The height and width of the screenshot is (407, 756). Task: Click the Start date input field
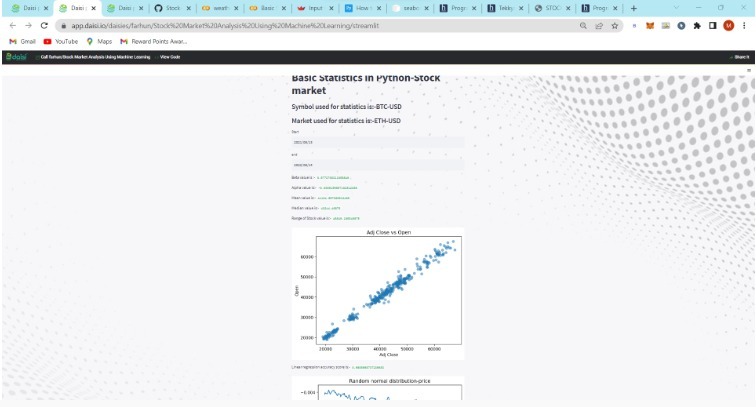click(x=378, y=142)
